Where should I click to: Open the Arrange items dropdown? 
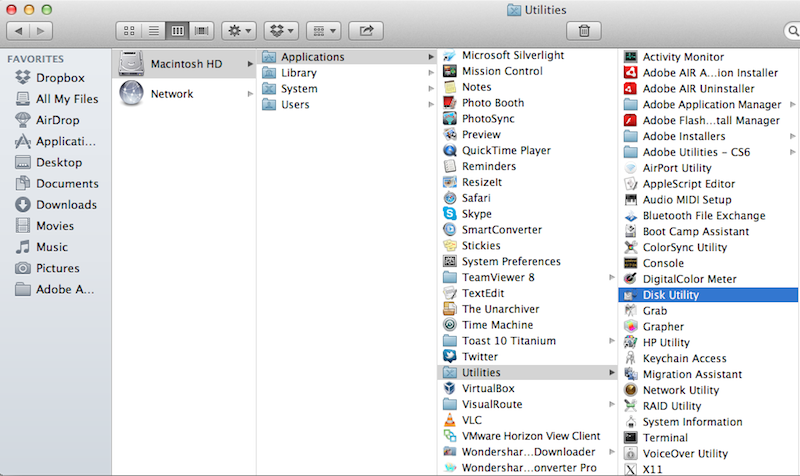pos(326,32)
